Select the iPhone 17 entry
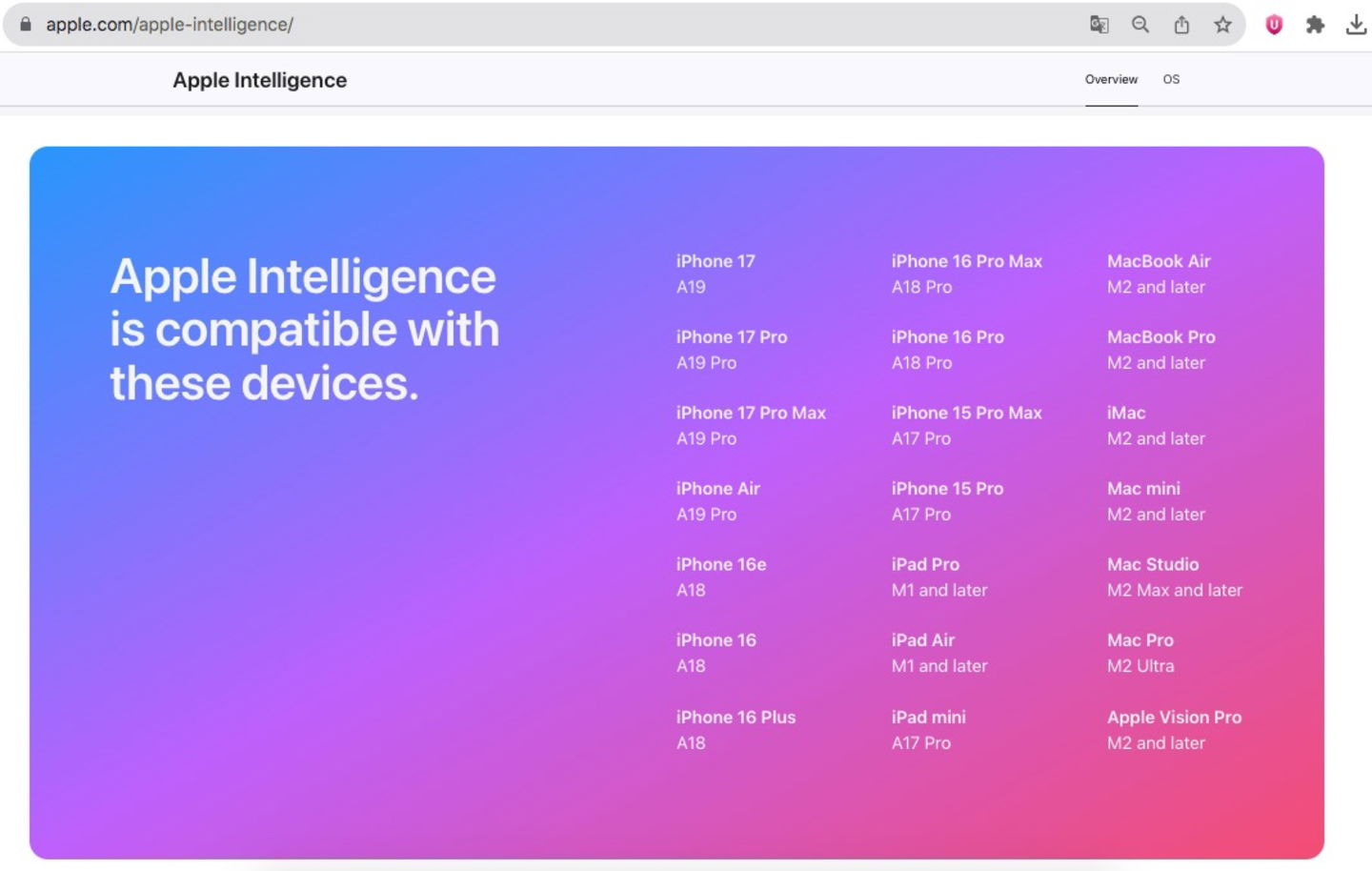Image resolution: width=1372 pixels, height=871 pixels. (716, 260)
